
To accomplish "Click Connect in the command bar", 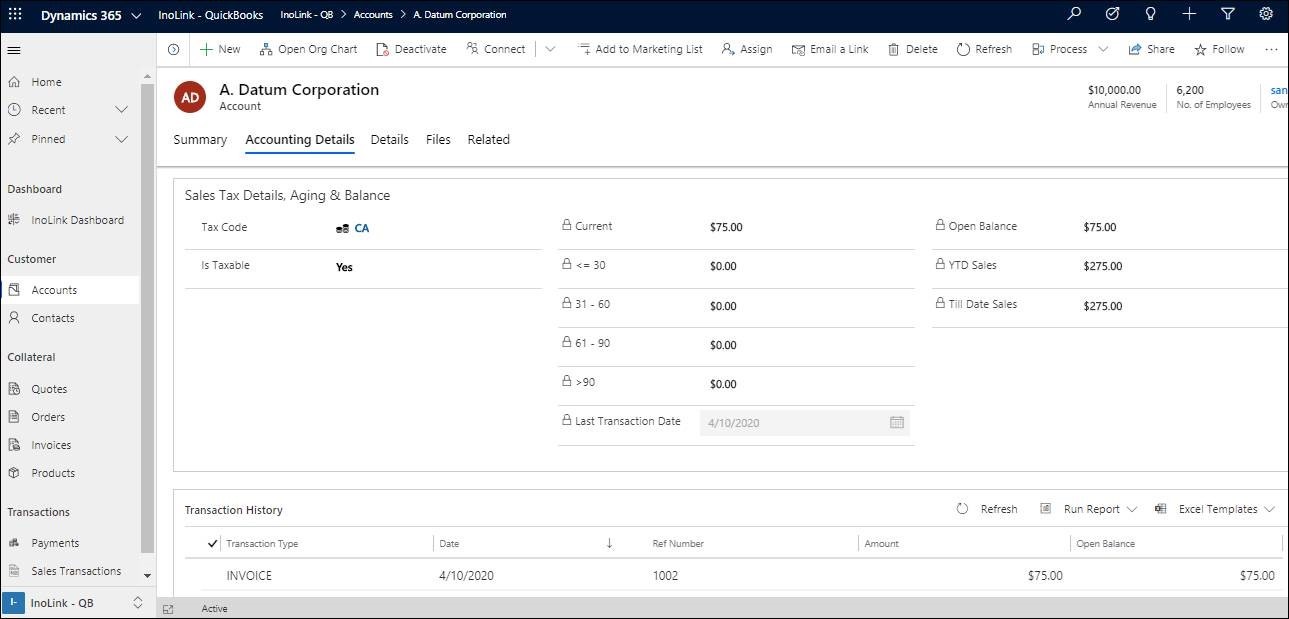I will pos(496,49).
